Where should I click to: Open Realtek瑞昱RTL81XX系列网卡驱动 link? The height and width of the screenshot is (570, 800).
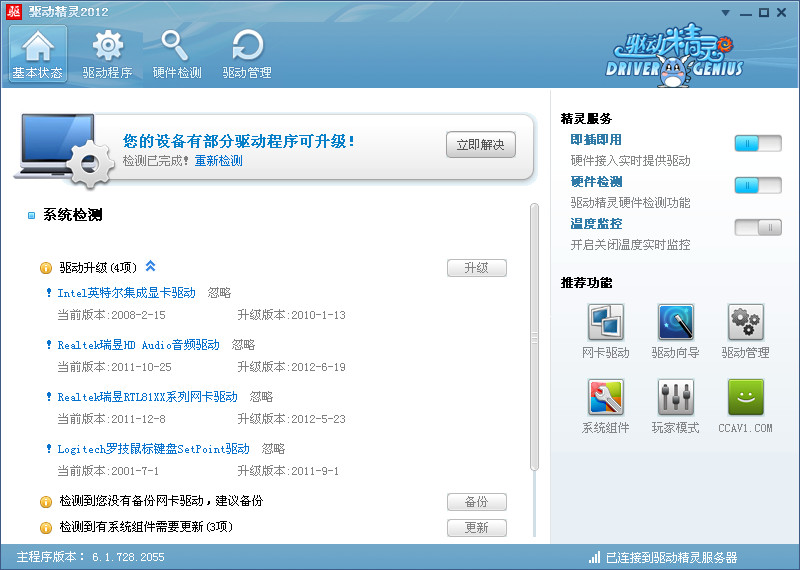(x=147, y=397)
